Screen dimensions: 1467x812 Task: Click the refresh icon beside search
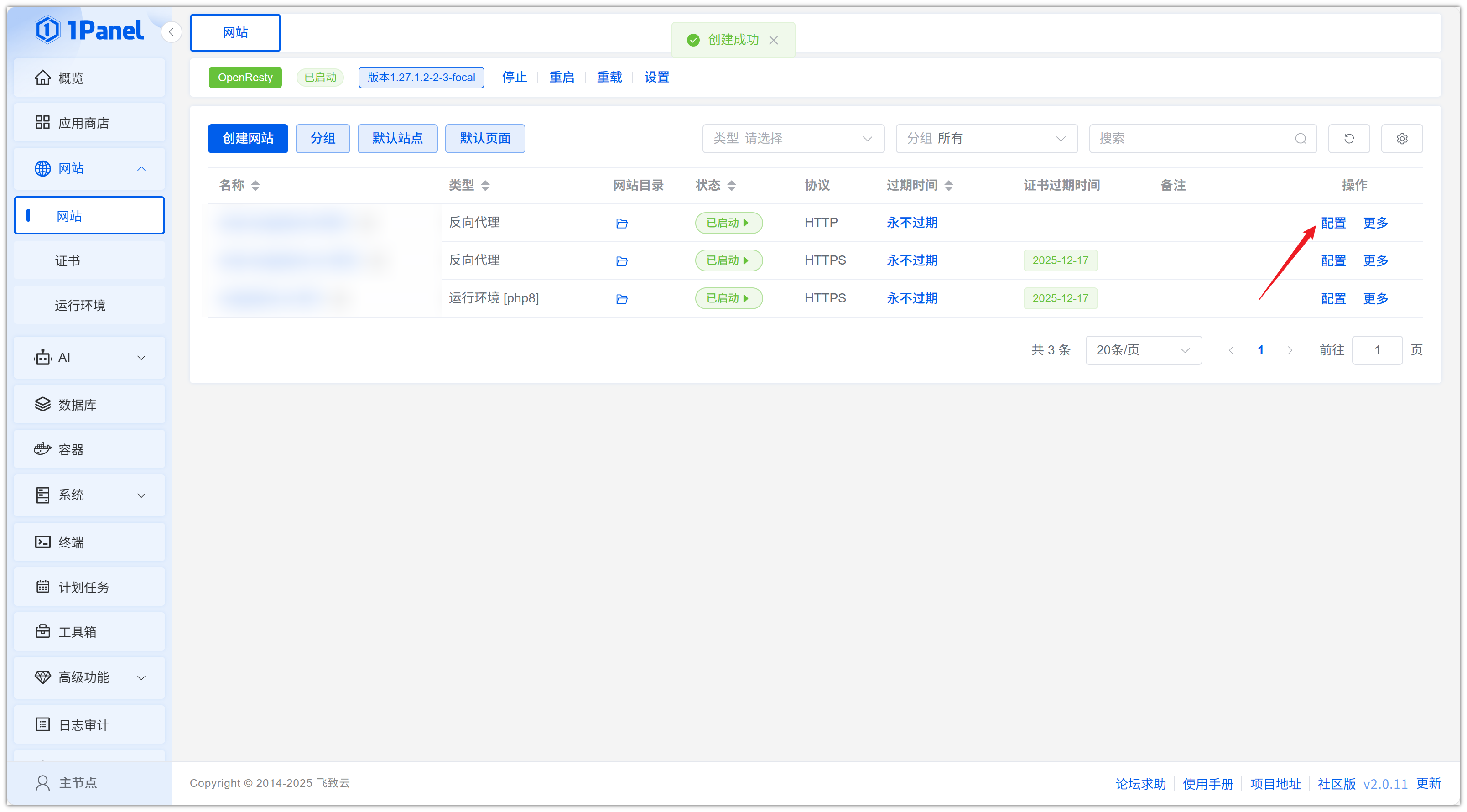(x=1348, y=138)
